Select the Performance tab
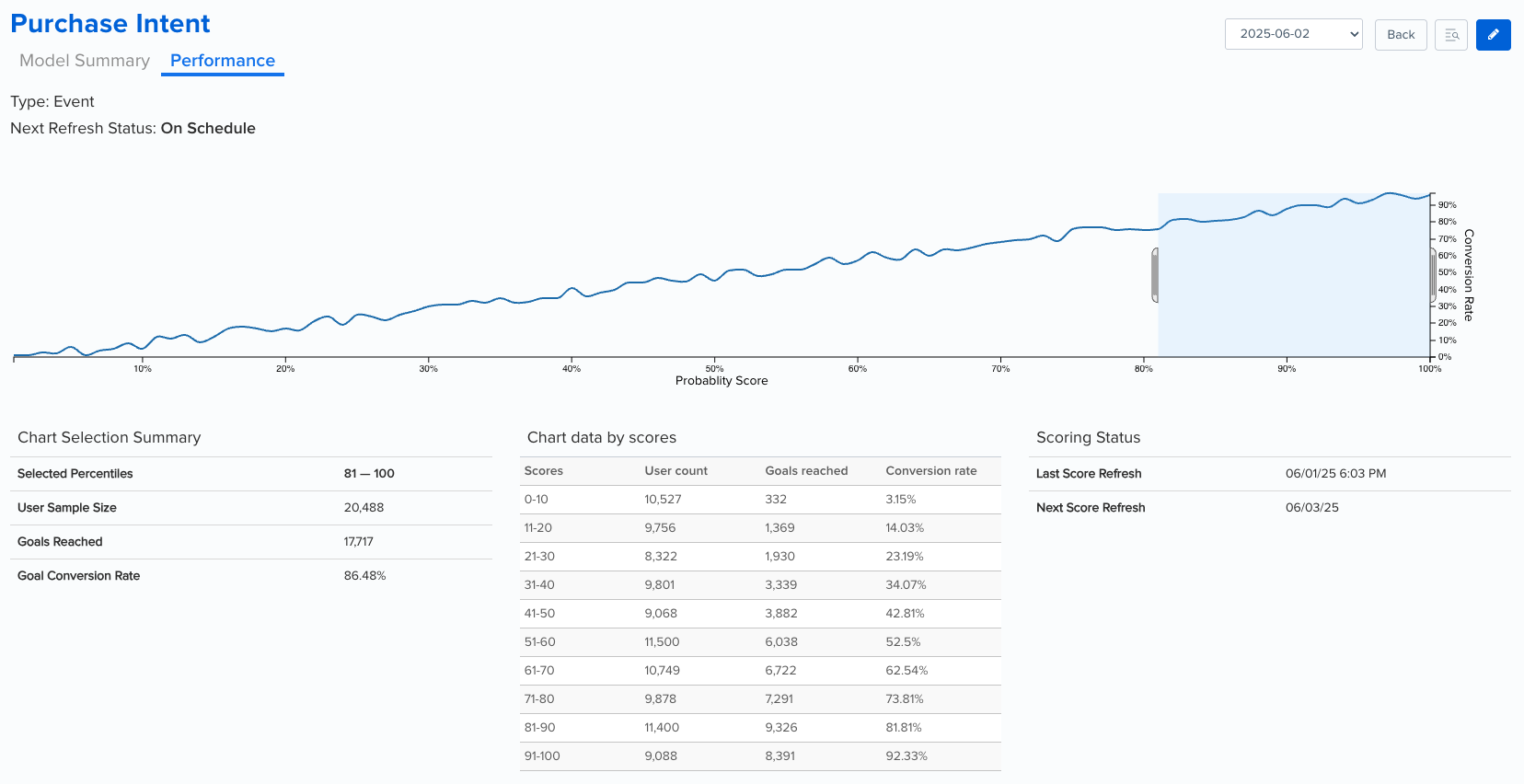Image resolution: width=1524 pixels, height=784 pixels. (x=223, y=61)
